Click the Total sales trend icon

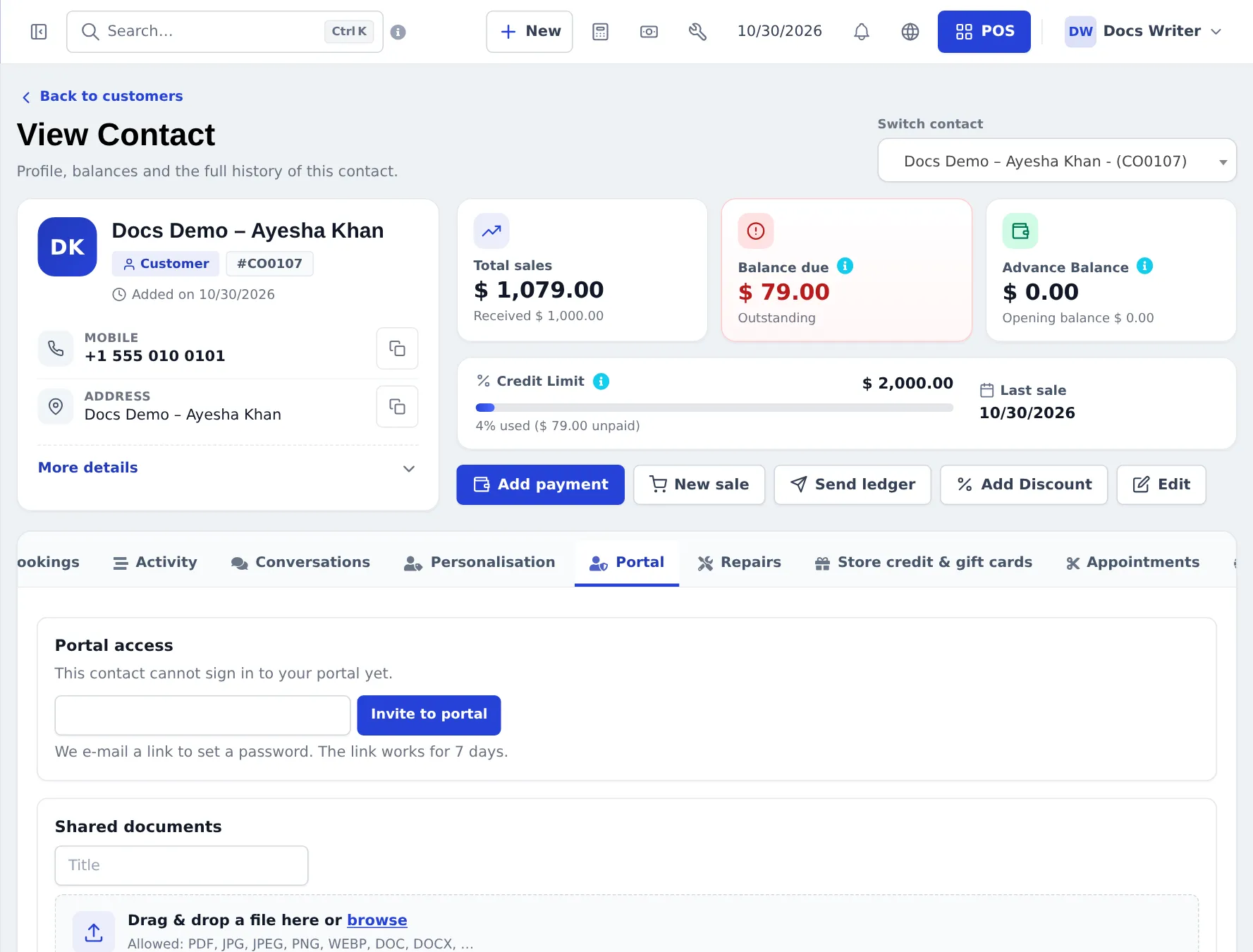pos(491,231)
